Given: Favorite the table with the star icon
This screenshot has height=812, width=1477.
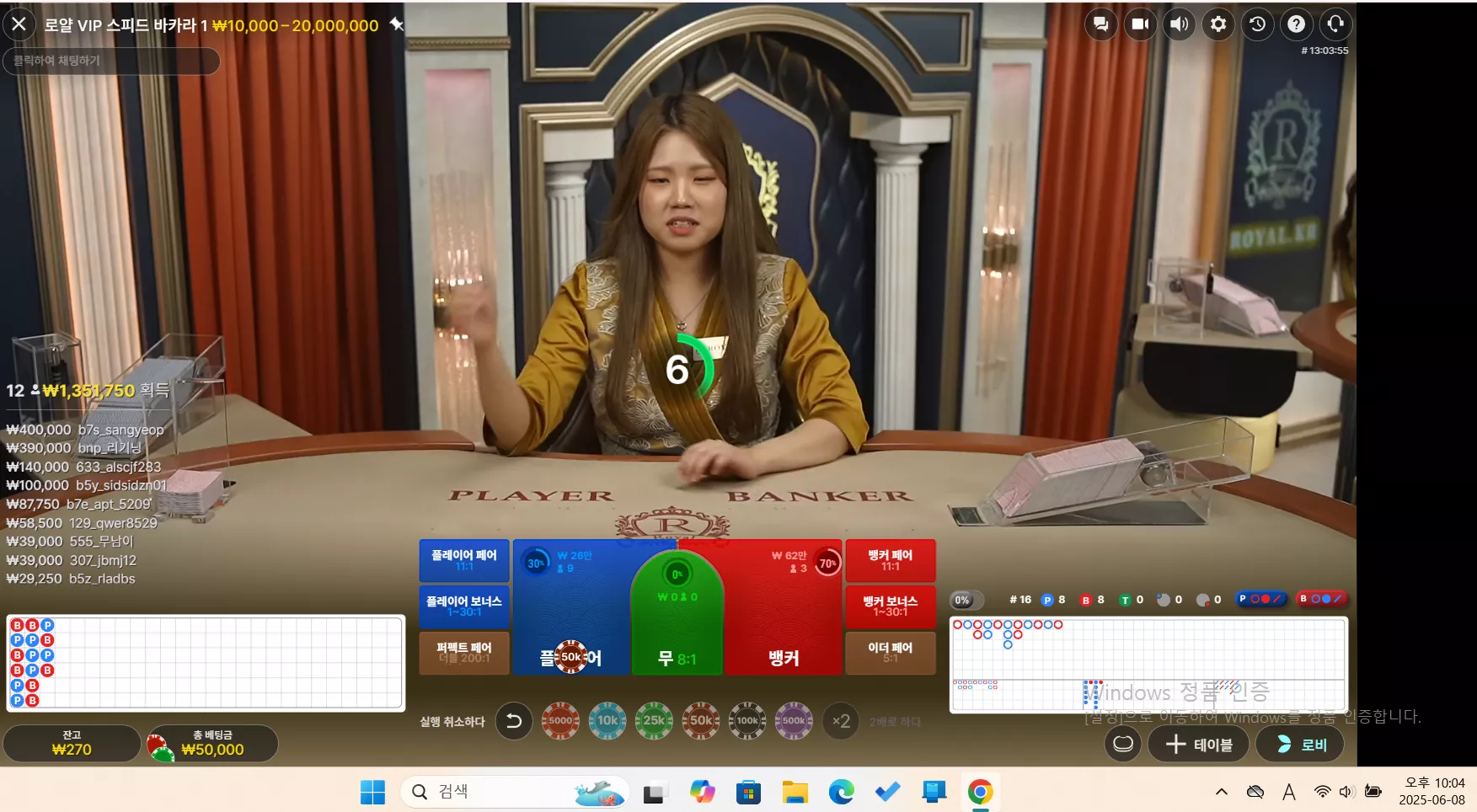Looking at the screenshot, I should coord(397,25).
